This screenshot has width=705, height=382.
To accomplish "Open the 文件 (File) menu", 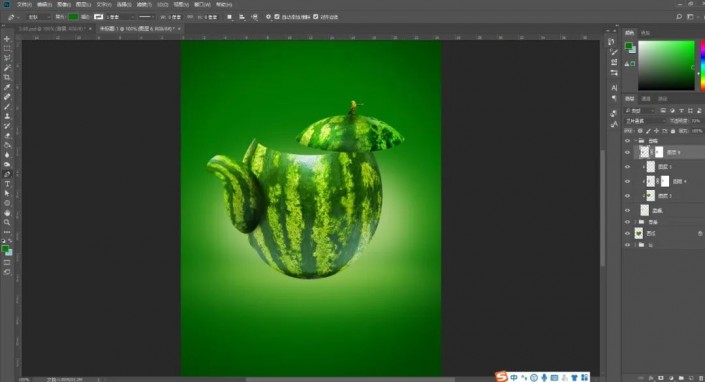I will 24,4.
